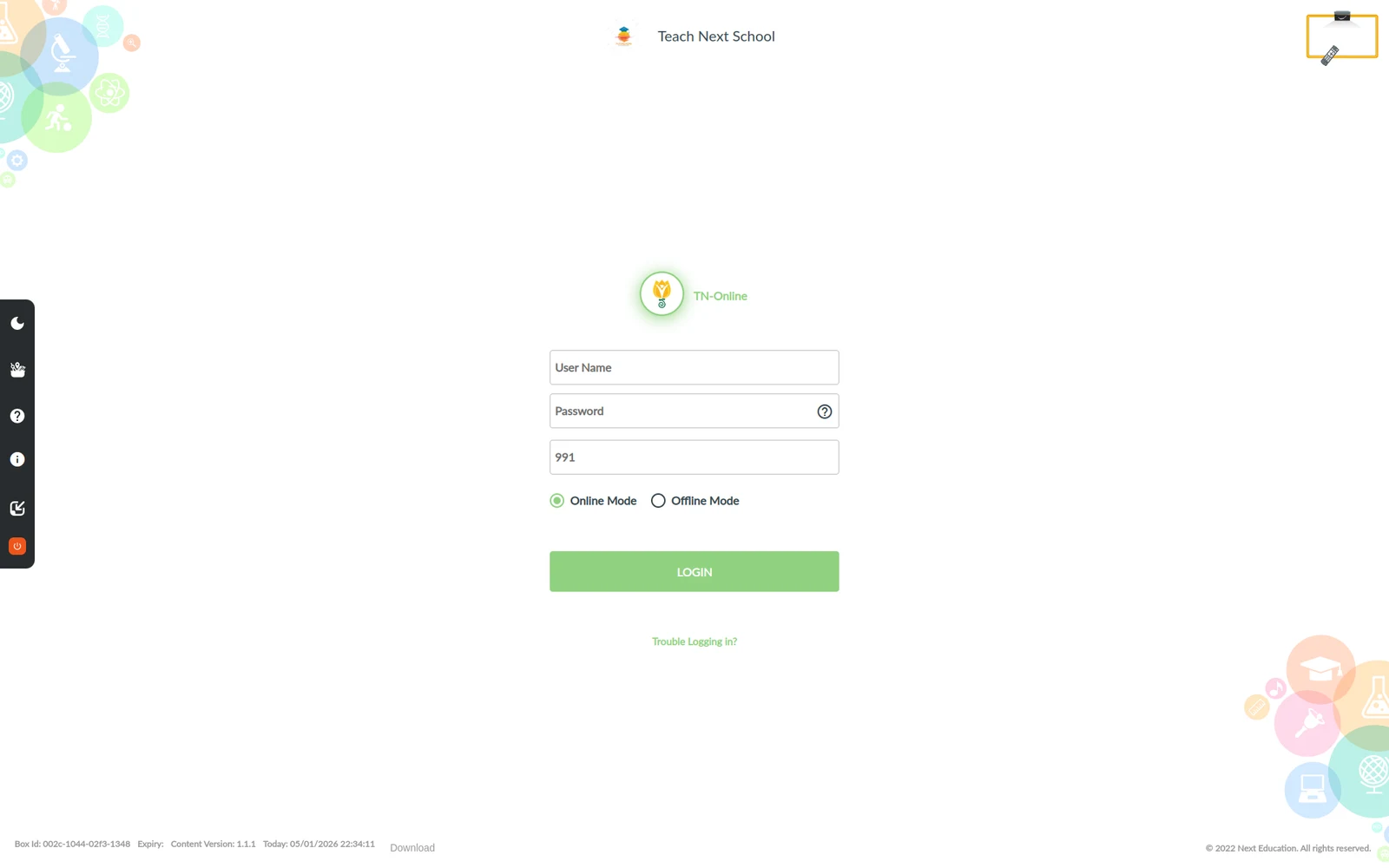Click the Download link in the footer
The image size is (1389, 868).
coord(412,848)
